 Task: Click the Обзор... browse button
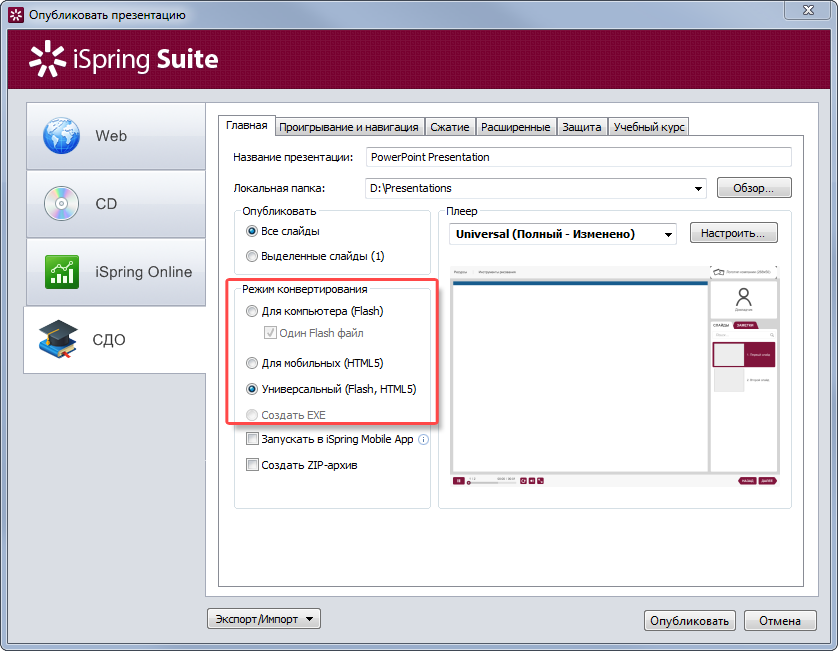coord(754,188)
